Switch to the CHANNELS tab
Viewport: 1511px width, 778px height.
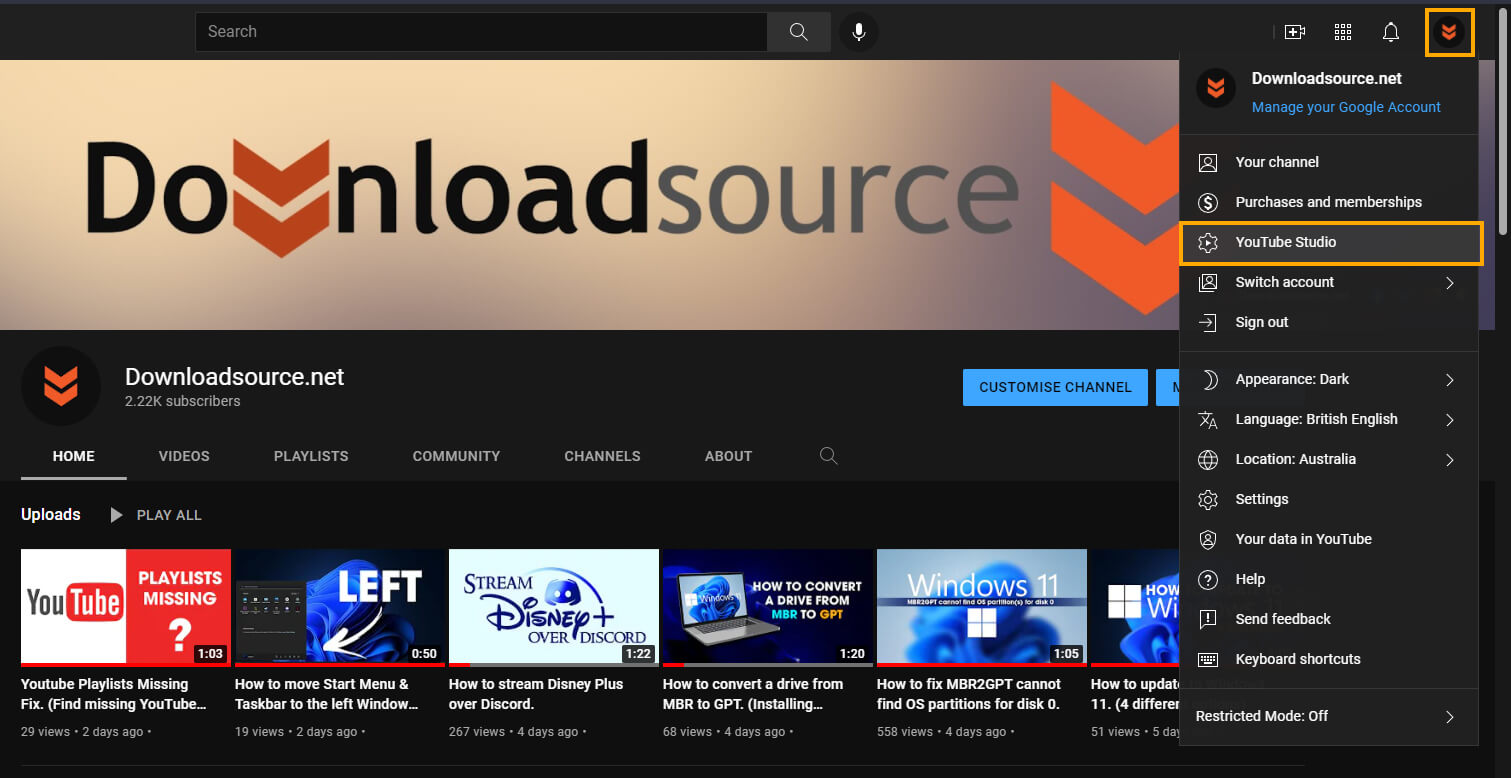click(602, 456)
